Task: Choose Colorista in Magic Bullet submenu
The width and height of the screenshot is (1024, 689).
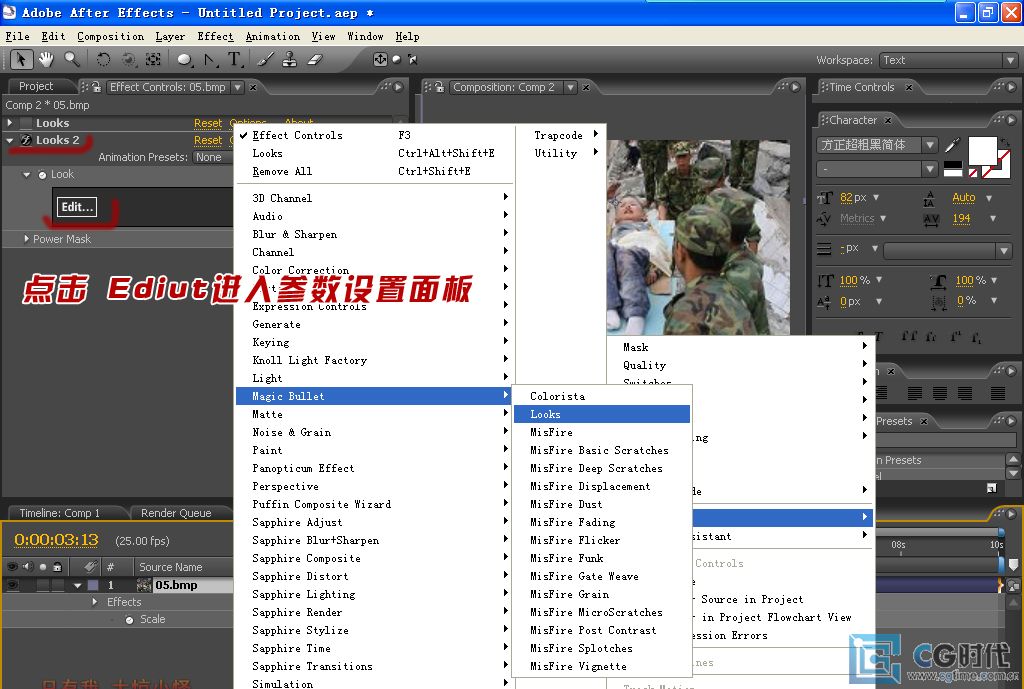Action: click(x=601, y=396)
